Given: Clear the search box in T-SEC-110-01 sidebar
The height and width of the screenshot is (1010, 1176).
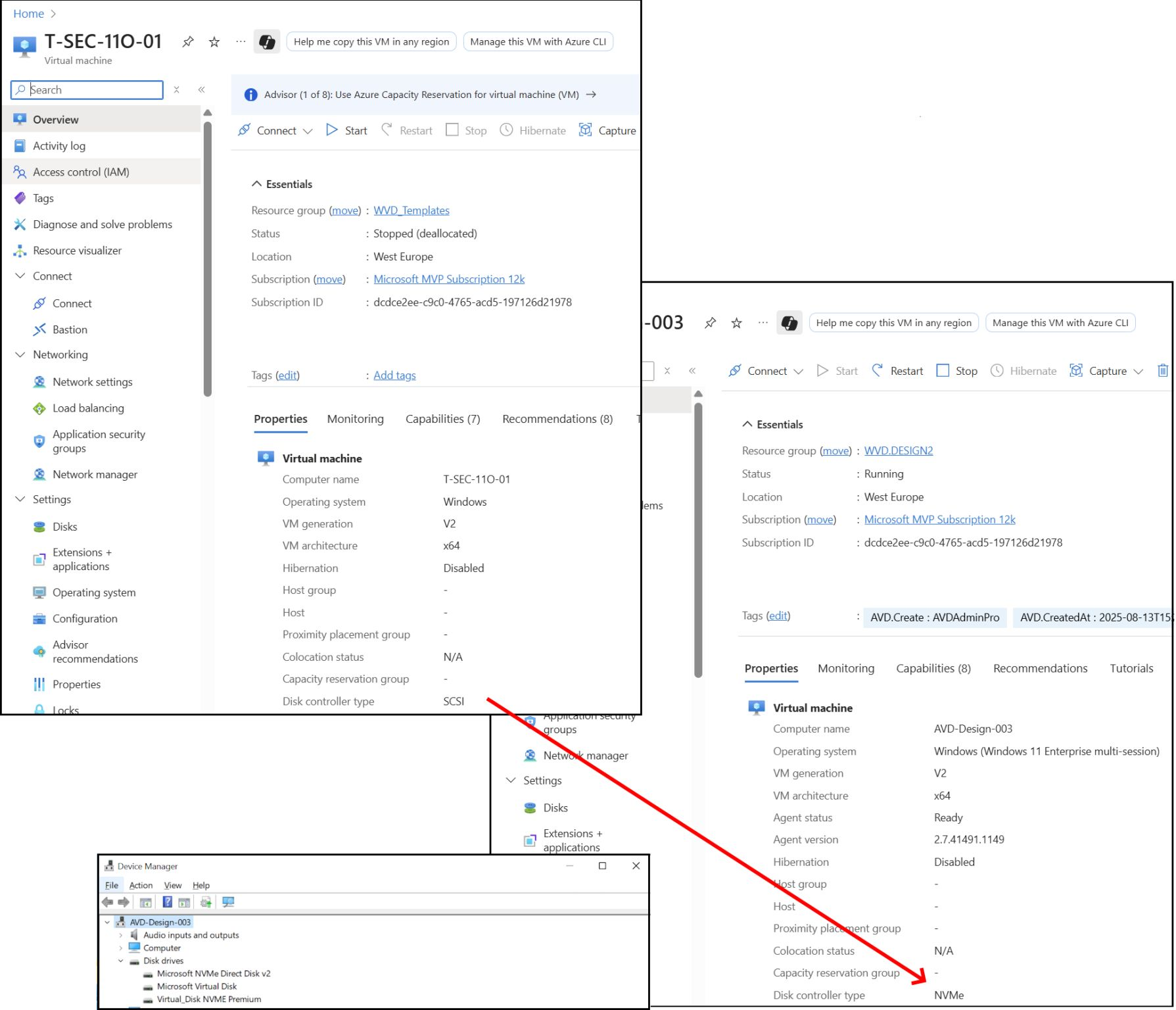Looking at the screenshot, I should coord(176,90).
